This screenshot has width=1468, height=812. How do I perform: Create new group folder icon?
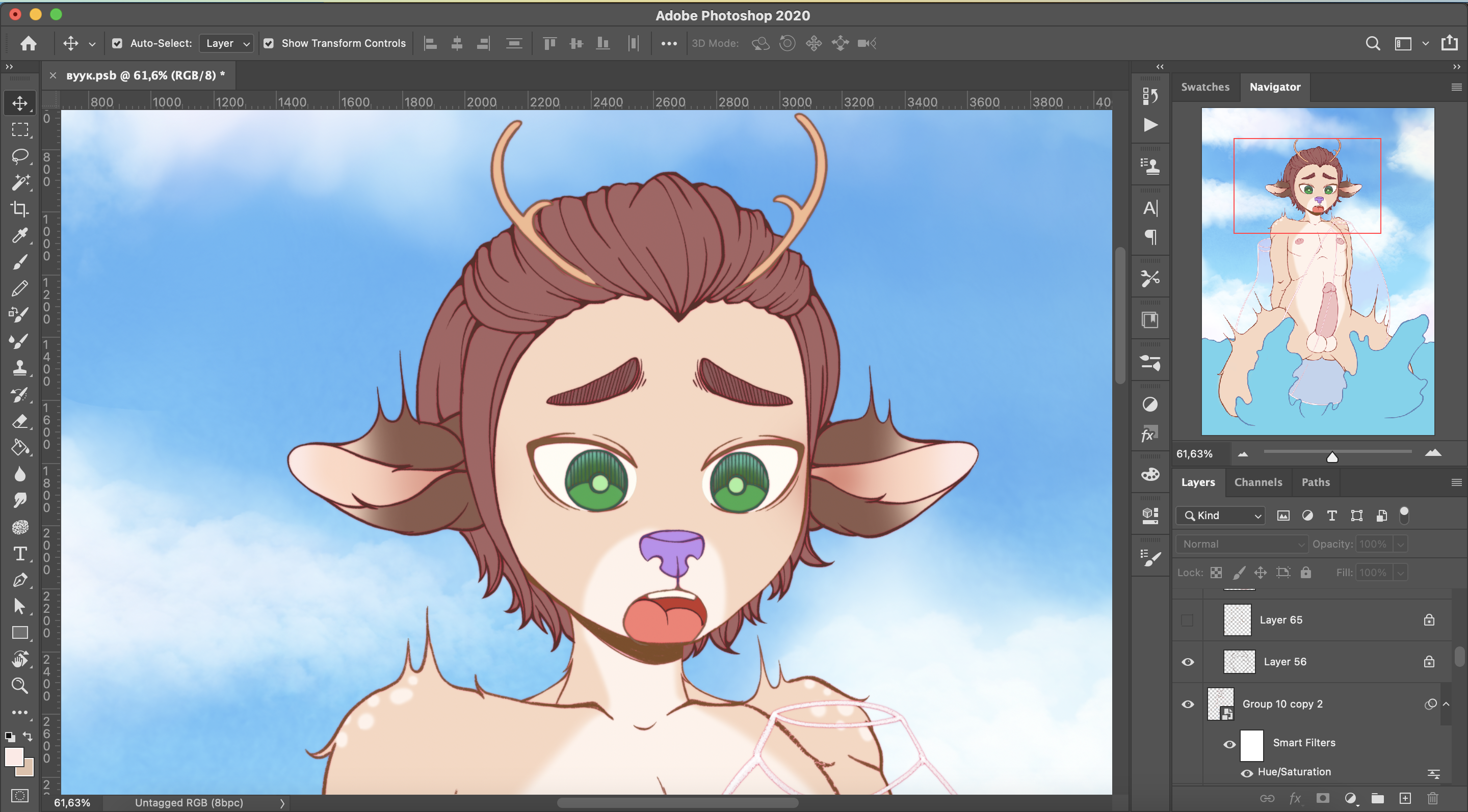coord(1377,798)
